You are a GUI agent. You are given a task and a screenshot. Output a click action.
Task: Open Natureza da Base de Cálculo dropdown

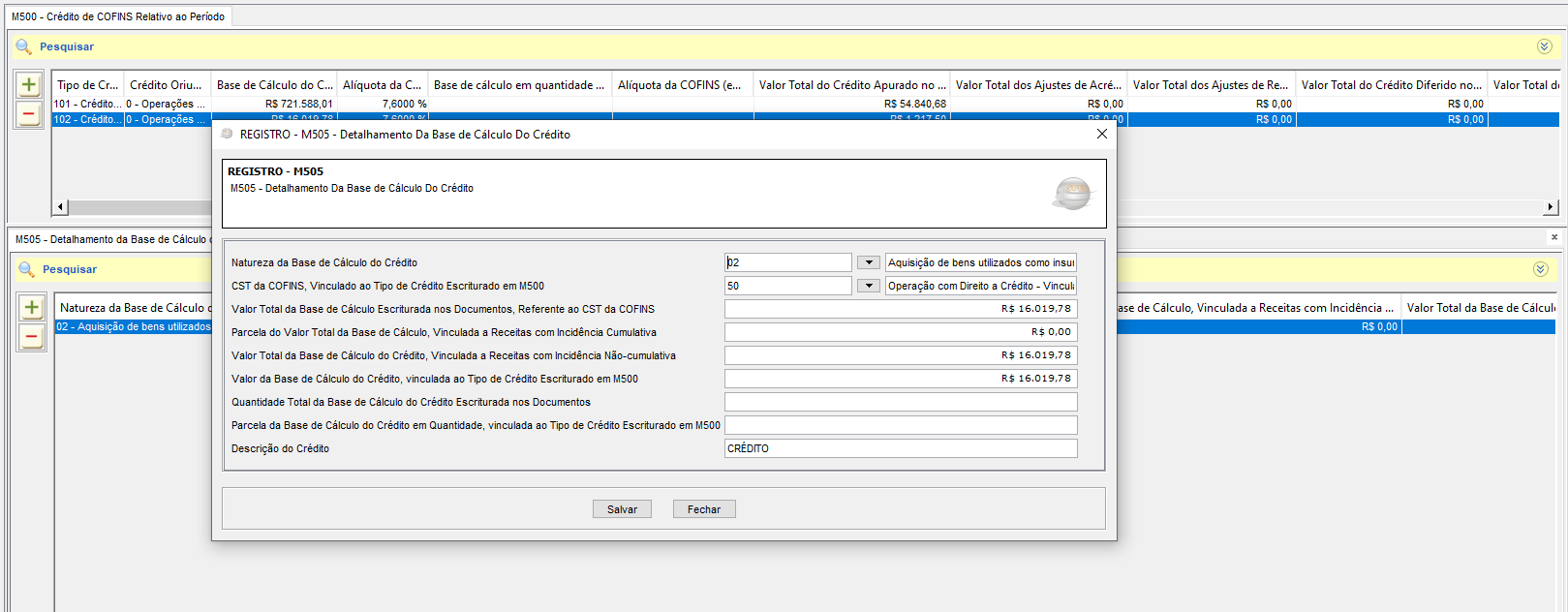tap(869, 262)
